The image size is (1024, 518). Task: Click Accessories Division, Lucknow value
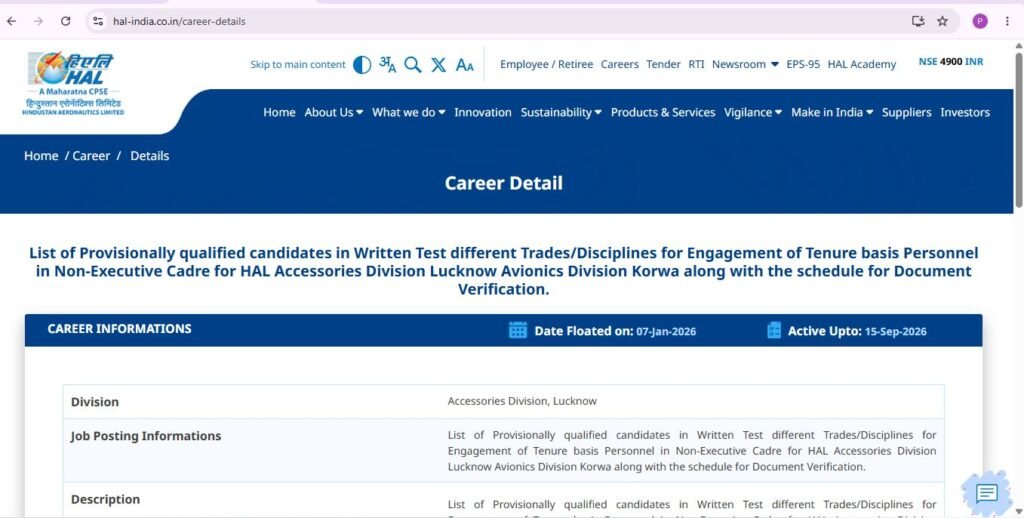coord(522,401)
